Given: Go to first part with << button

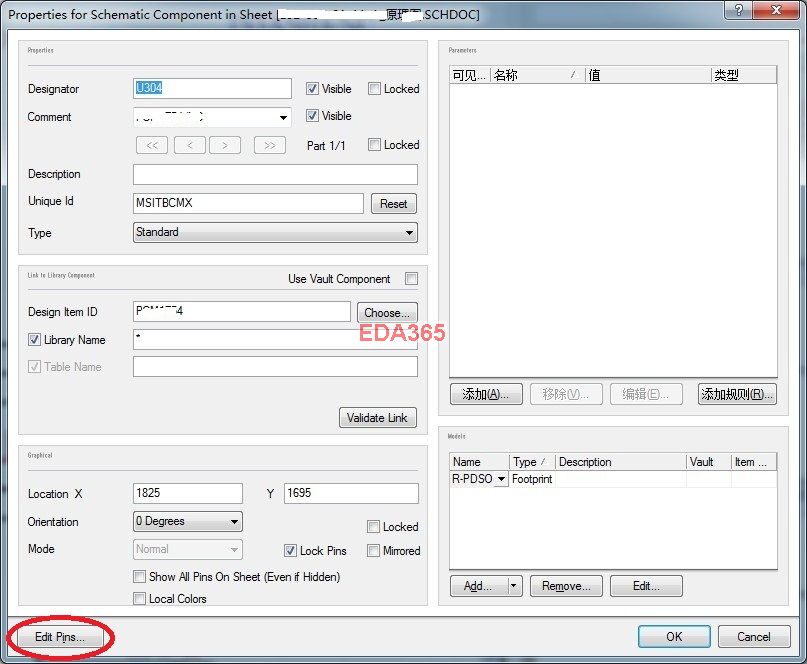Looking at the screenshot, I should pos(152,145).
